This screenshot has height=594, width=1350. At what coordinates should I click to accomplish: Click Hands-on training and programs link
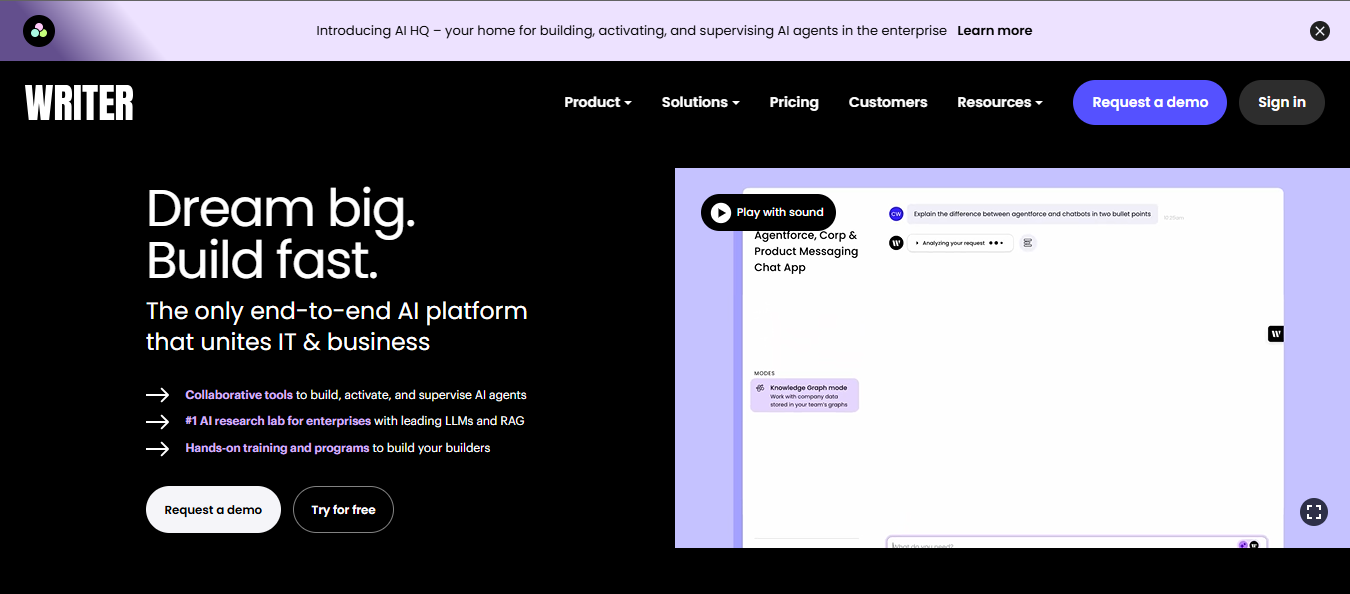point(277,448)
